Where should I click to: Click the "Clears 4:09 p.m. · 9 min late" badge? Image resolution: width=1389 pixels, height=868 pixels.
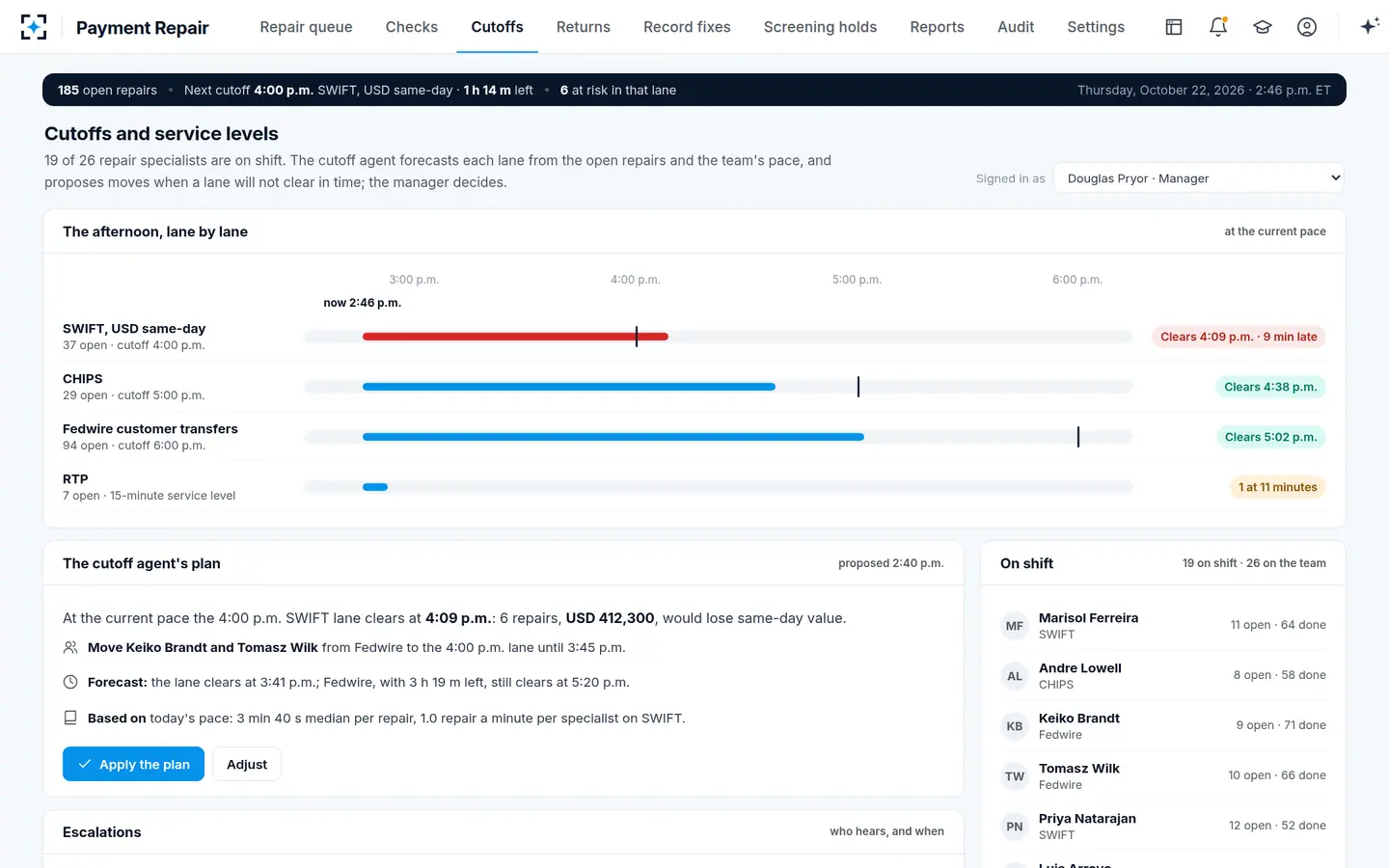click(x=1239, y=337)
